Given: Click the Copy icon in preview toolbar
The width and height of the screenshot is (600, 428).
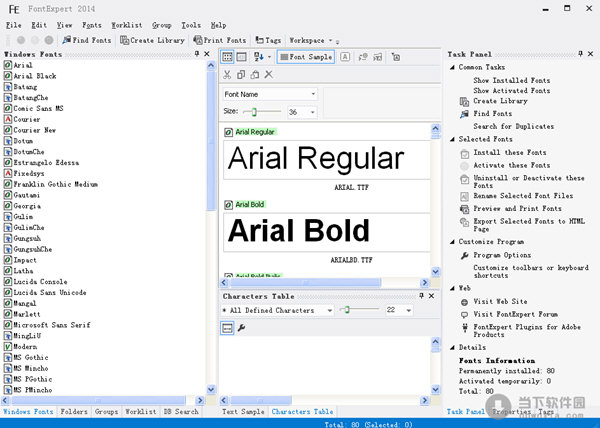Looking at the screenshot, I should coord(241,75).
